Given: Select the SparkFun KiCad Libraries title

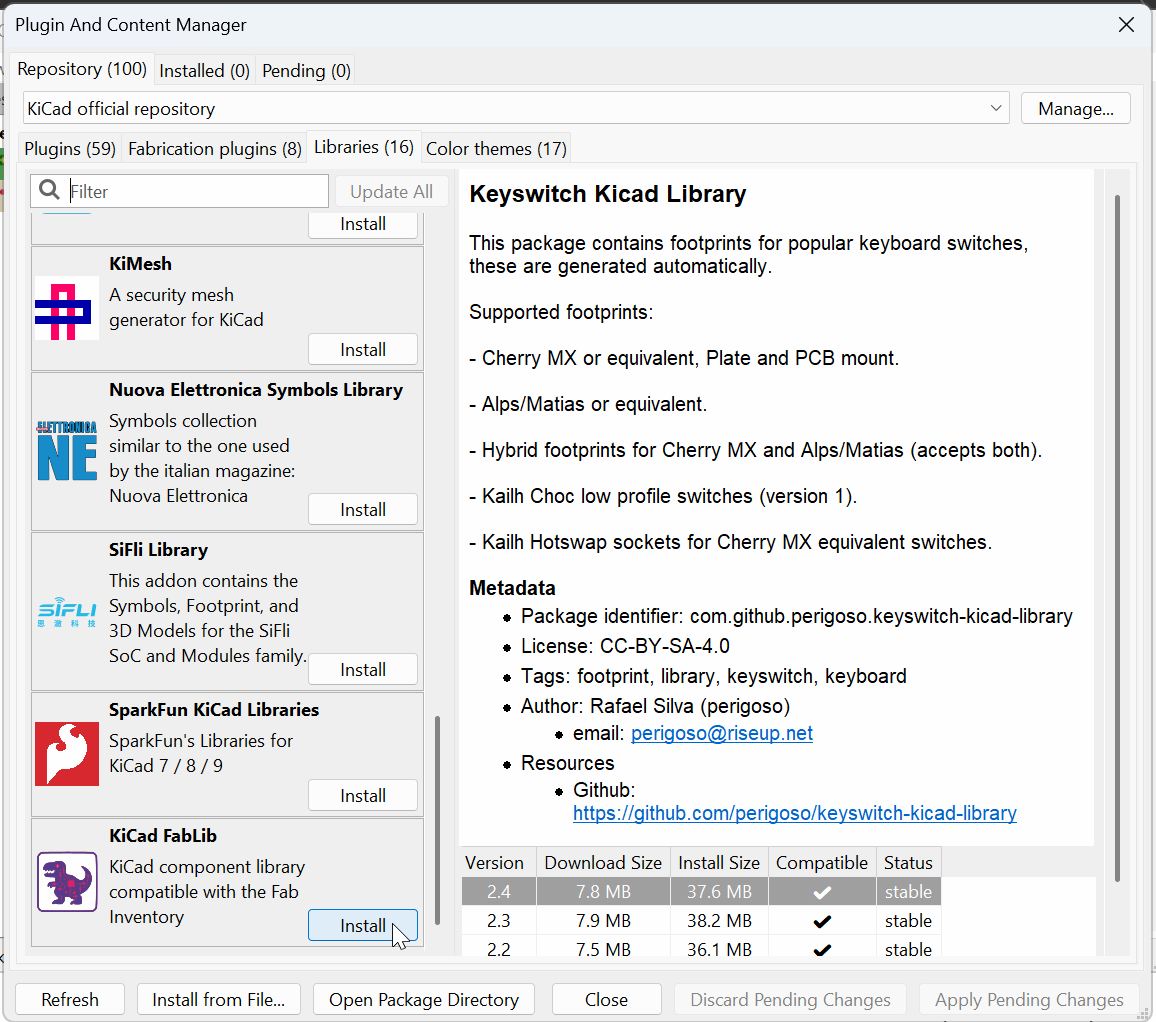Looking at the screenshot, I should pyautogui.click(x=214, y=709).
